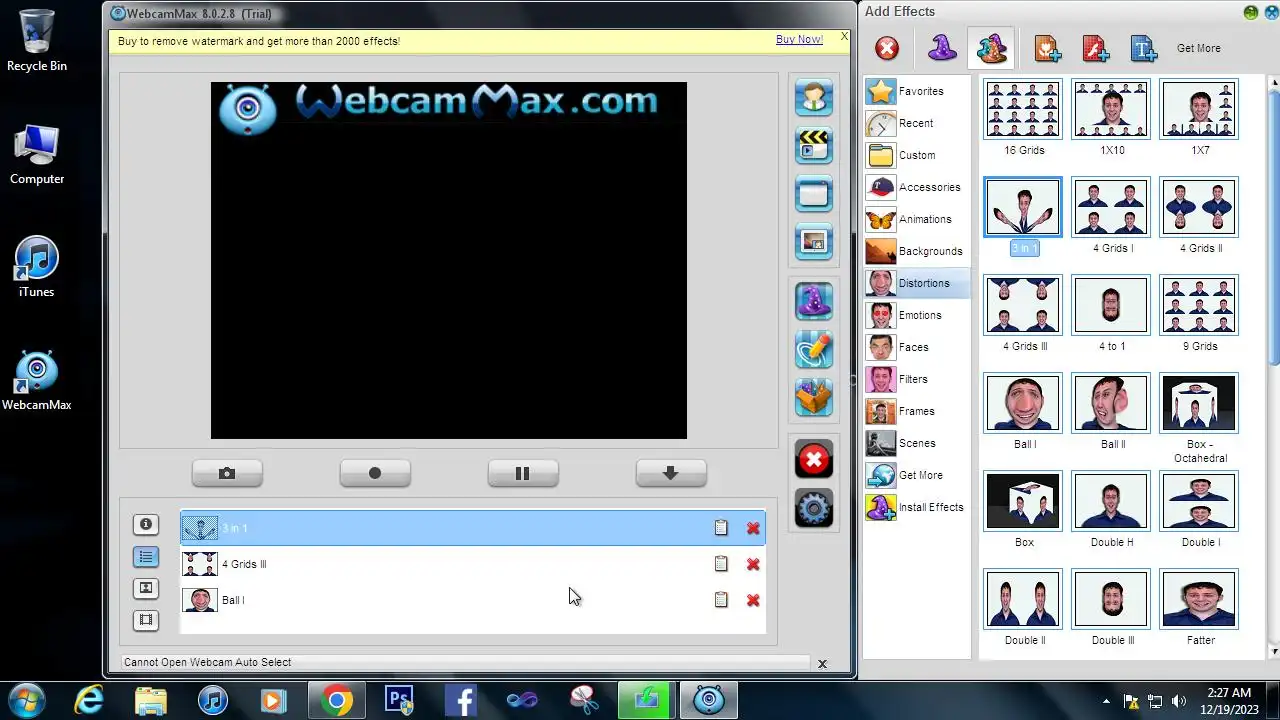The width and height of the screenshot is (1280, 720).
Task: Open the Animations category
Action: click(x=917, y=219)
